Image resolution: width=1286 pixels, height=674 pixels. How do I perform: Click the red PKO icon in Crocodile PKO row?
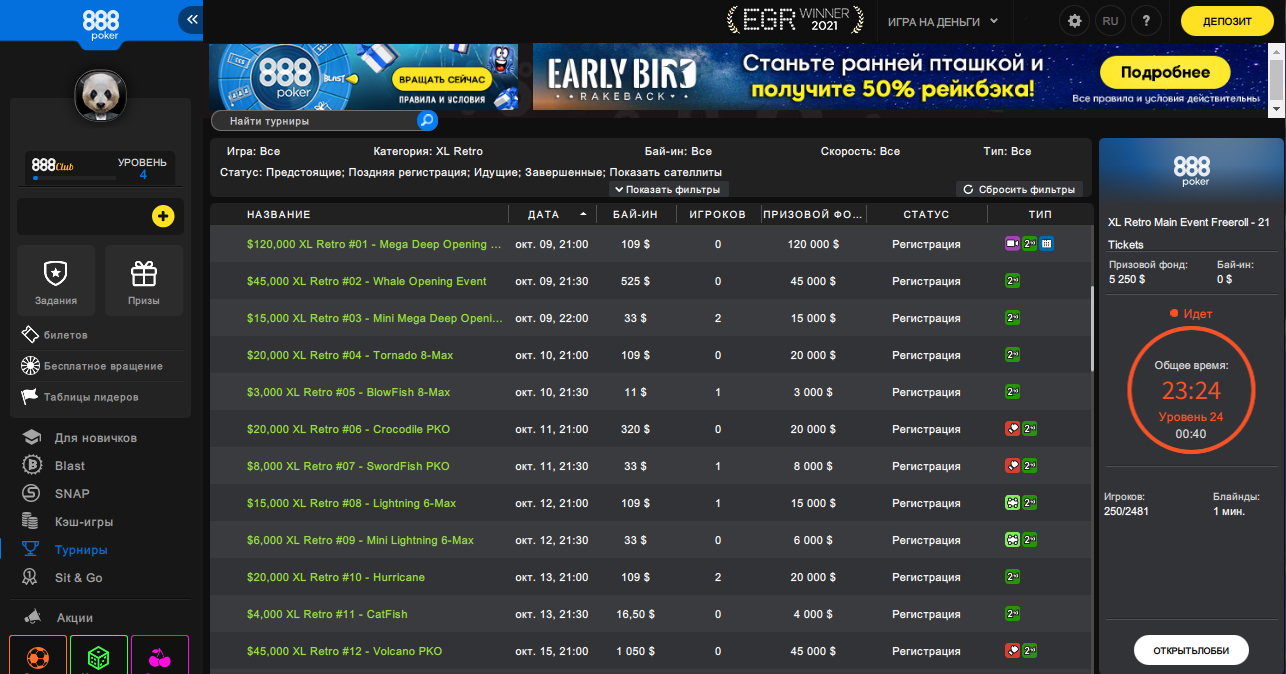[1012, 429]
